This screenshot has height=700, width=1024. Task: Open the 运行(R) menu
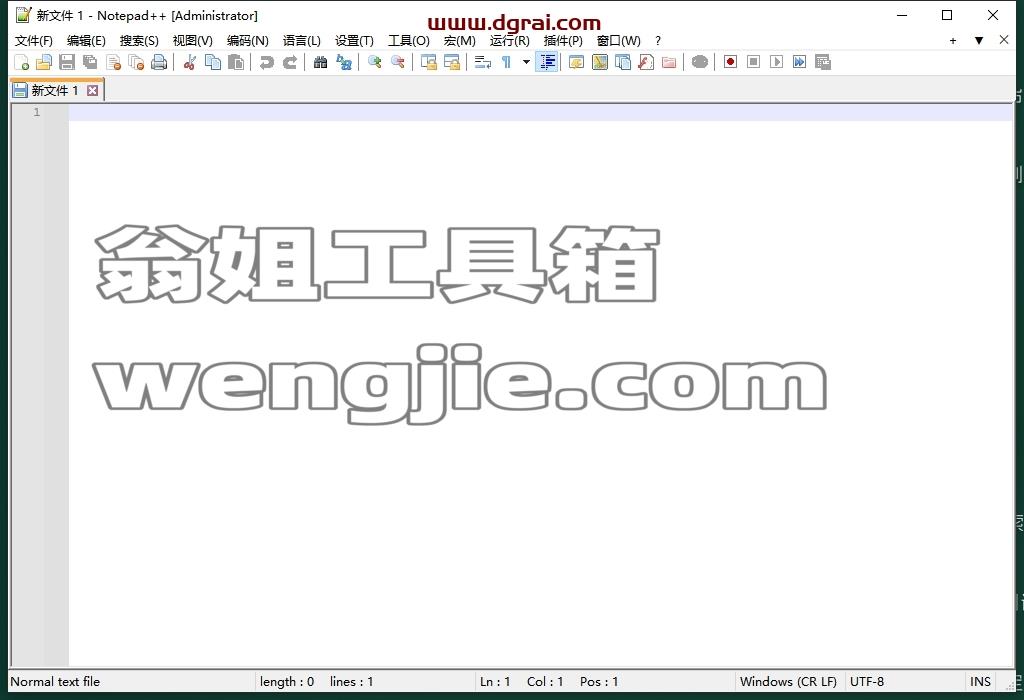509,40
